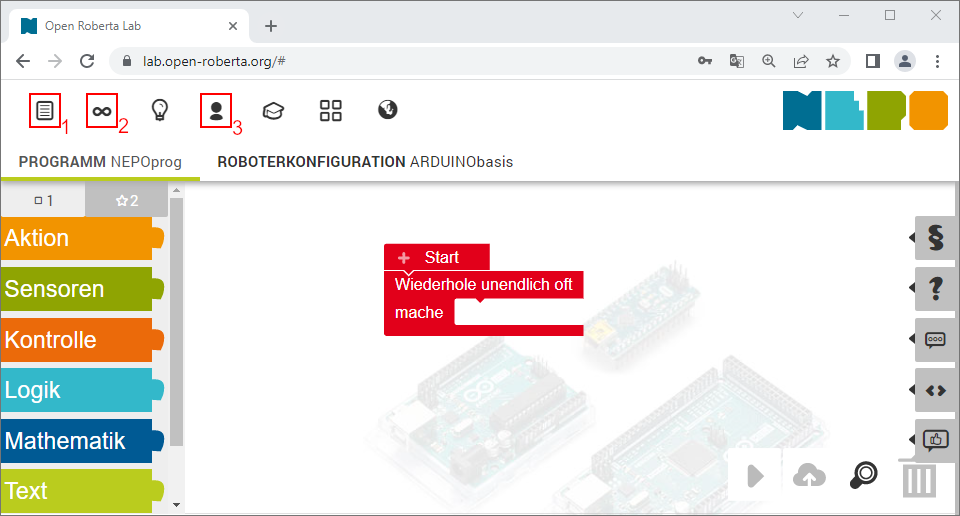Open the Text block category
Image resolution: width=960 pixels, height=516 pixels.
(82, 491)
